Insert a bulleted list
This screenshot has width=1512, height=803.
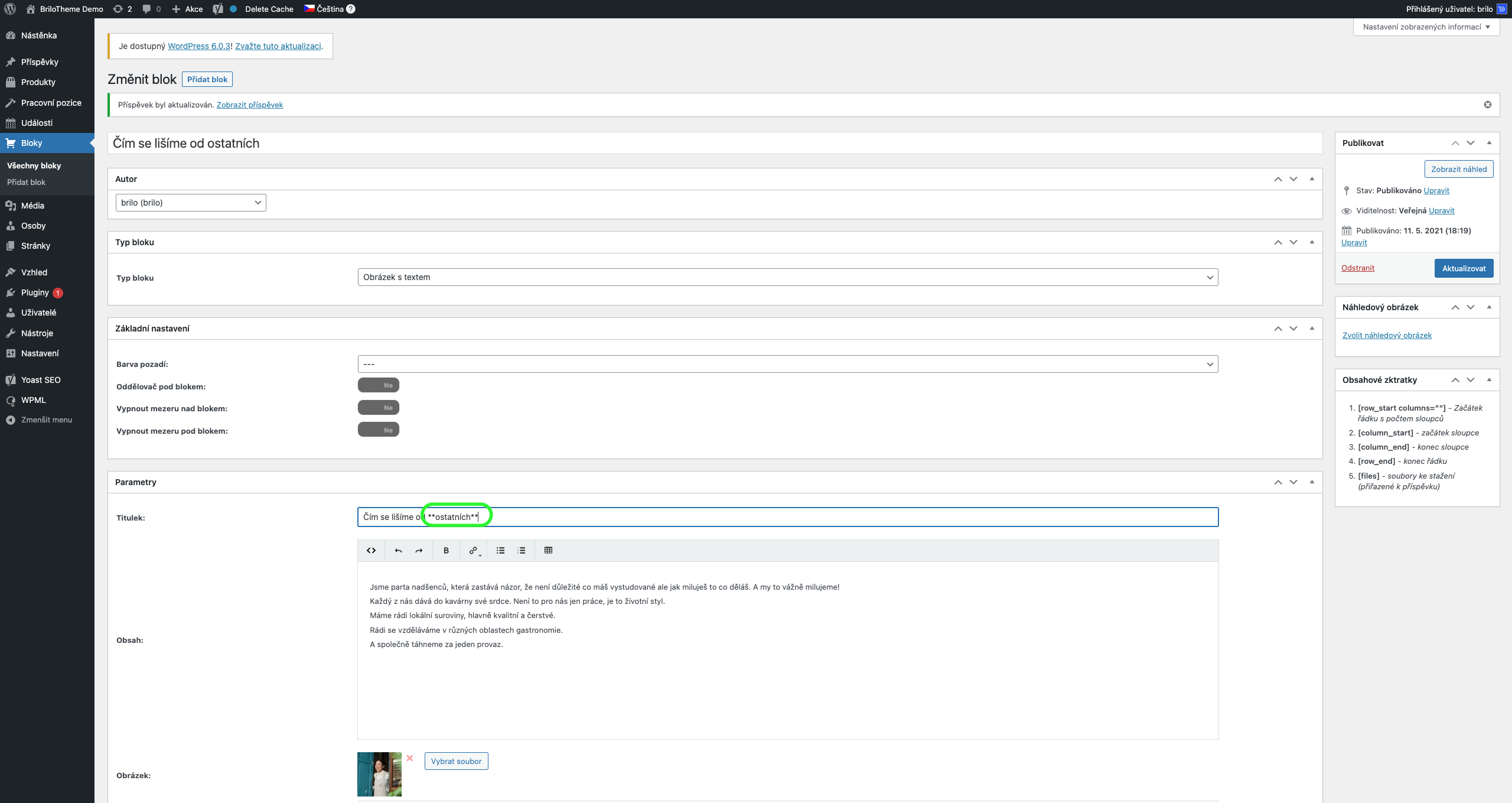(500, 550)
